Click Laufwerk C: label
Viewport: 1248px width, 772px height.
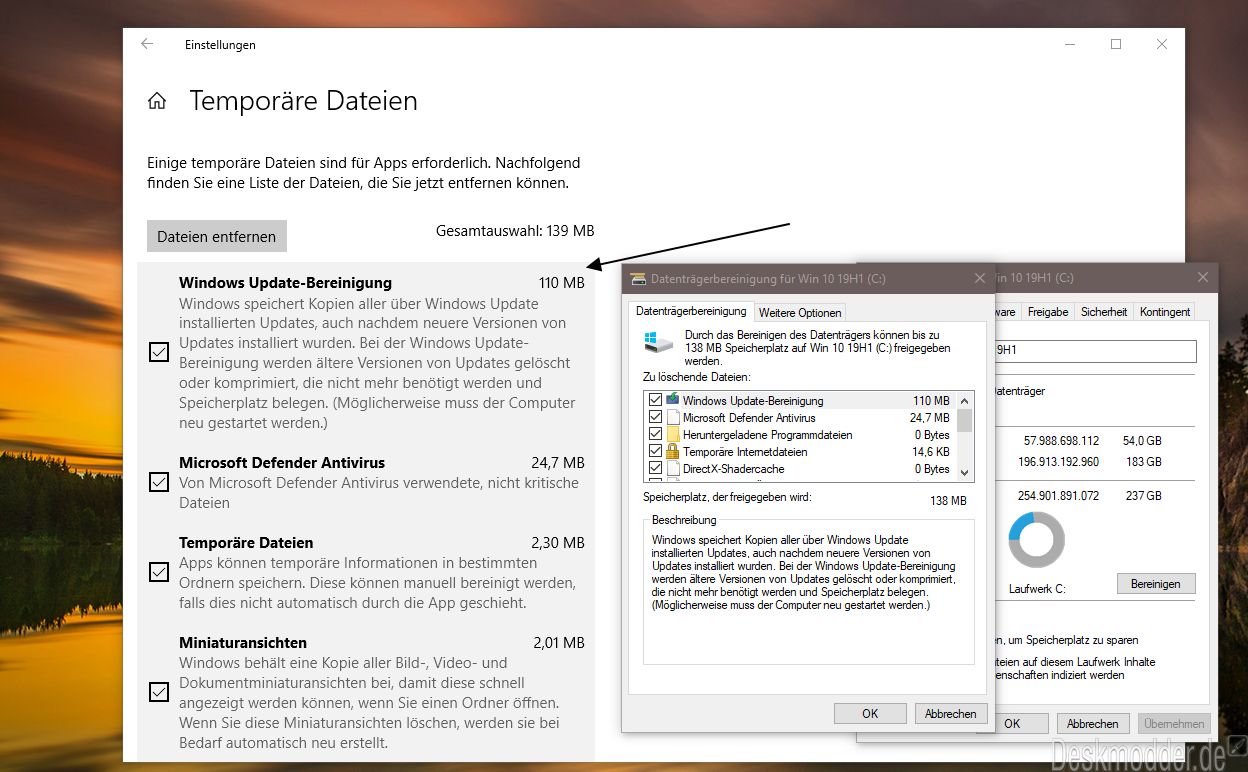tap(1035, 589)
